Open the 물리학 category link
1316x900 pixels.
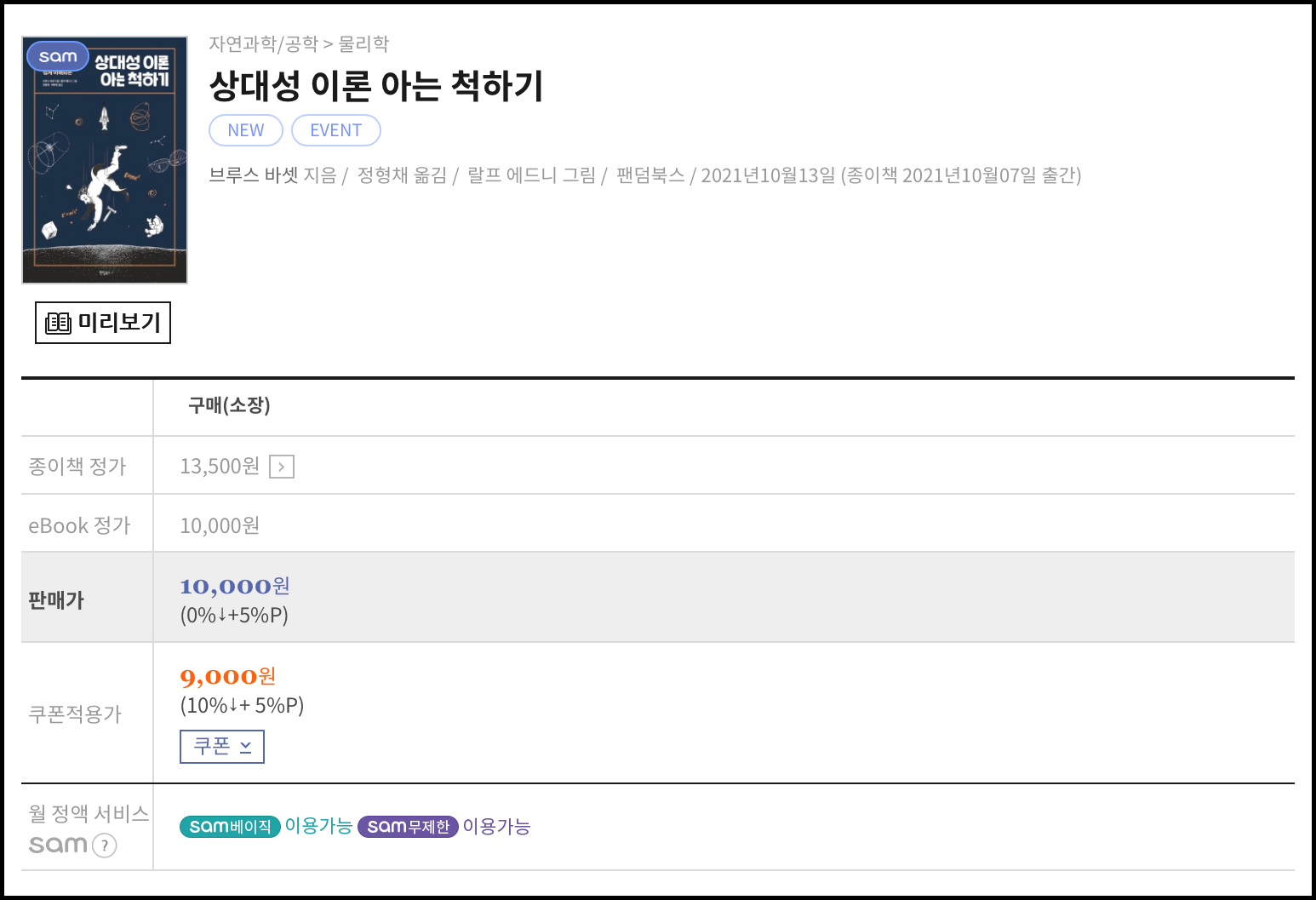tap(363, 43)
